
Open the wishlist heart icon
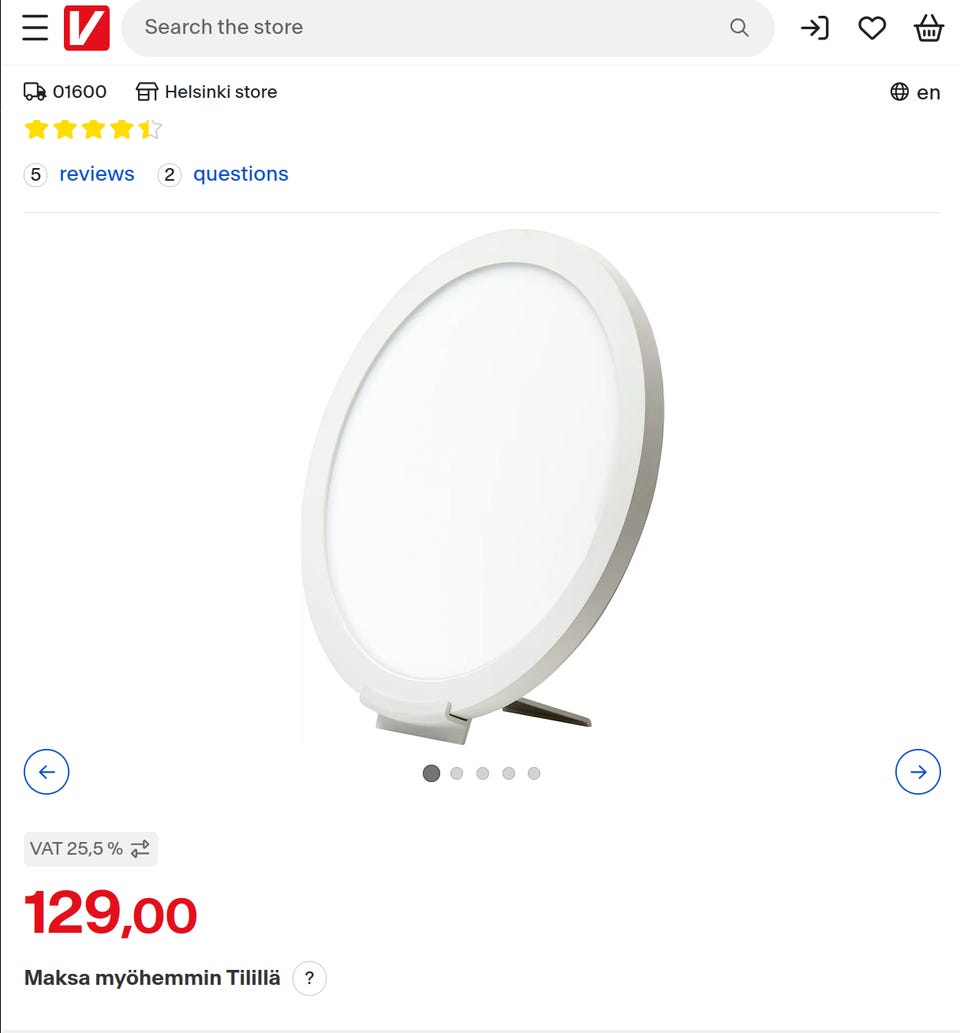pyautogui.click(x=872, y=28)
